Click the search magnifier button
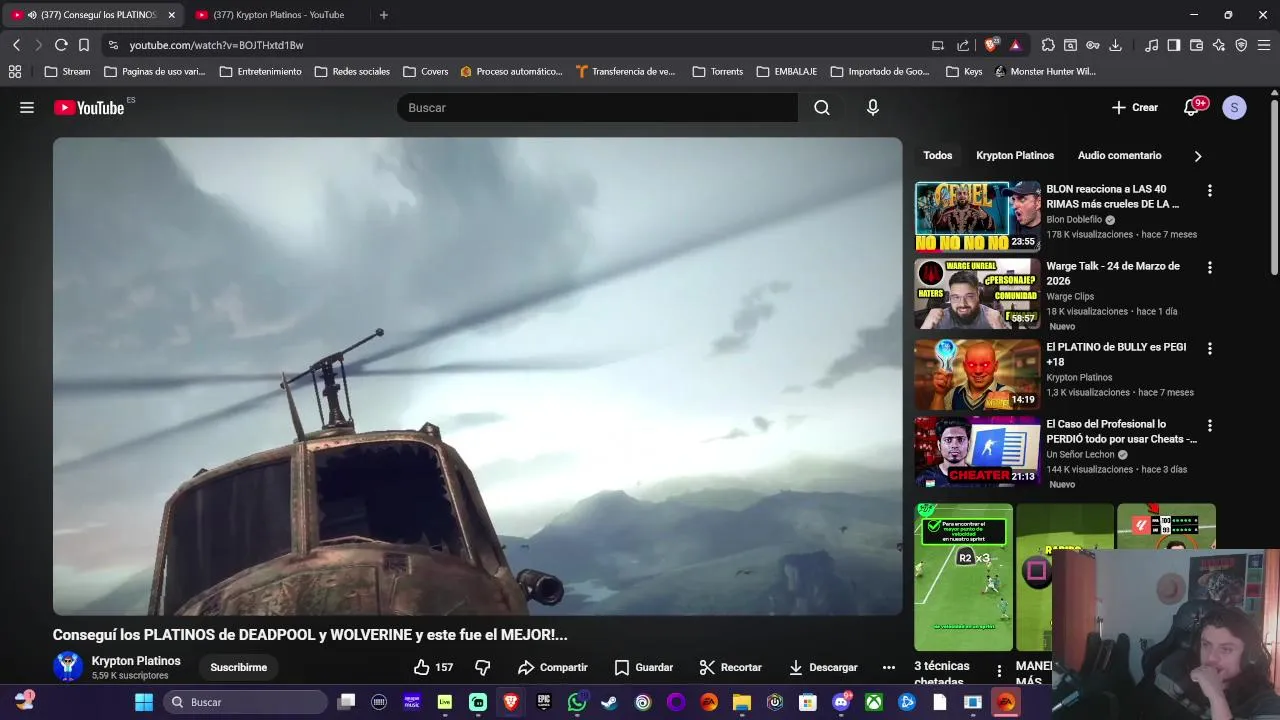Viewport: 1280px width, 720px height. coord(822,108)
